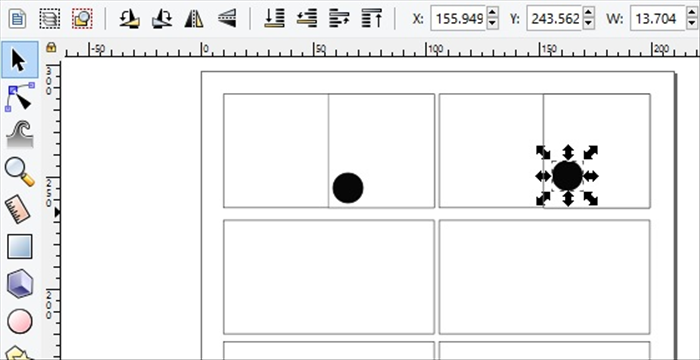Screen dimensions: 700x360
Task: Click bottom-middle scale handle of selection
Action: tap(567, 199)
